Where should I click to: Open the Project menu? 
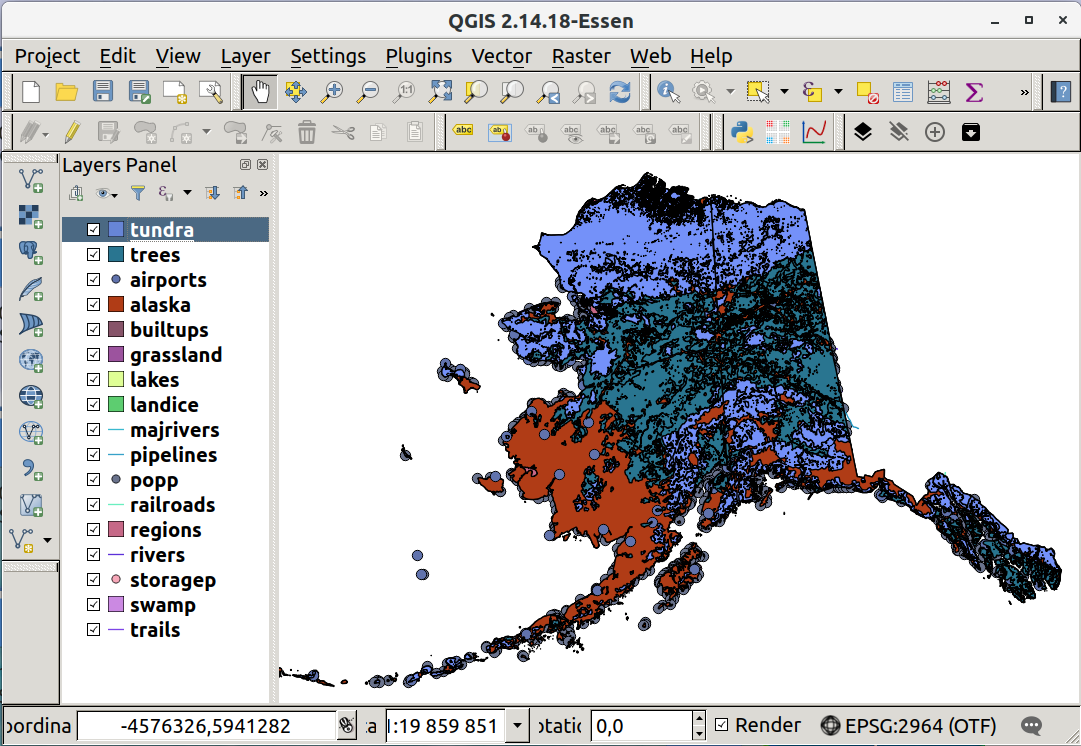(47, 56)
